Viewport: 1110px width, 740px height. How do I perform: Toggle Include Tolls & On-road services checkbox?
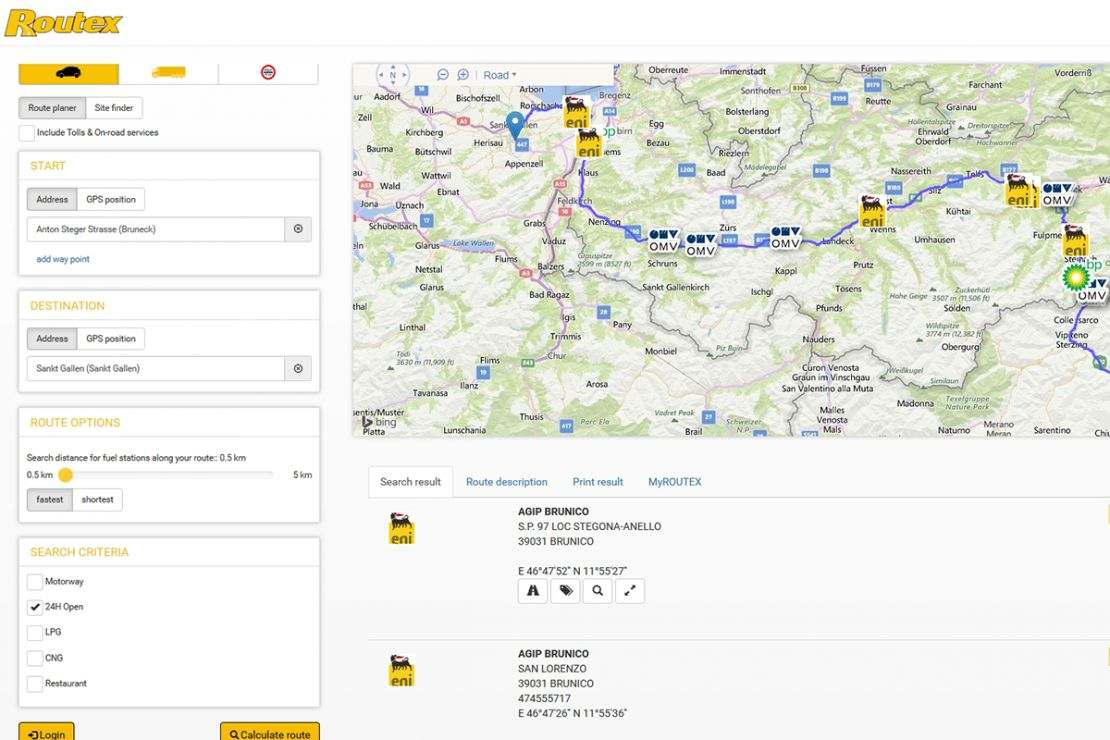pyautogui.click(x=27, y=132)
